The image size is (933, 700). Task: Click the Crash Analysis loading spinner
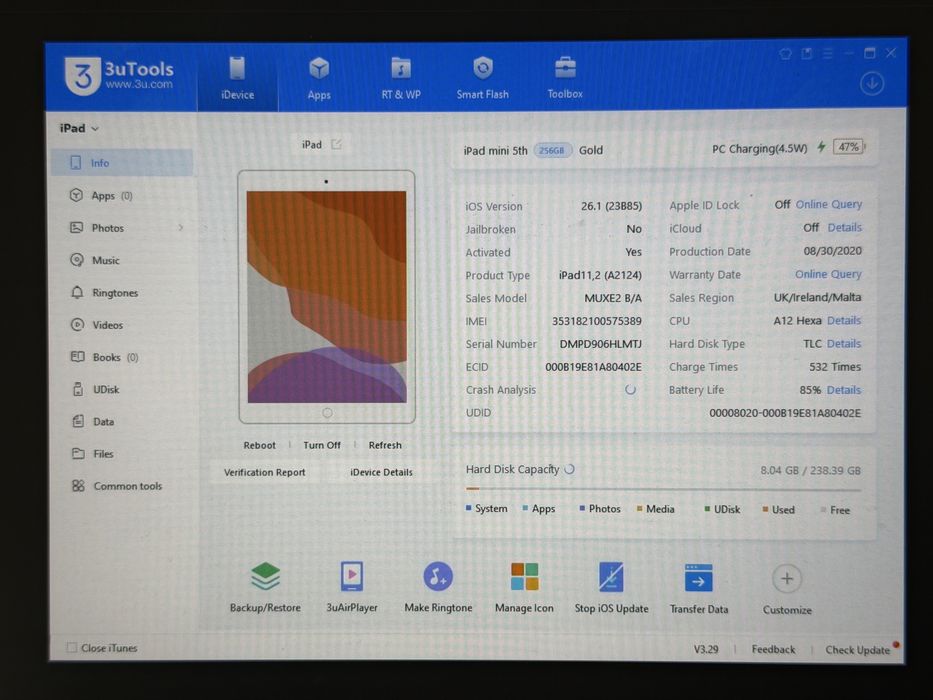[x=630, y=390]
